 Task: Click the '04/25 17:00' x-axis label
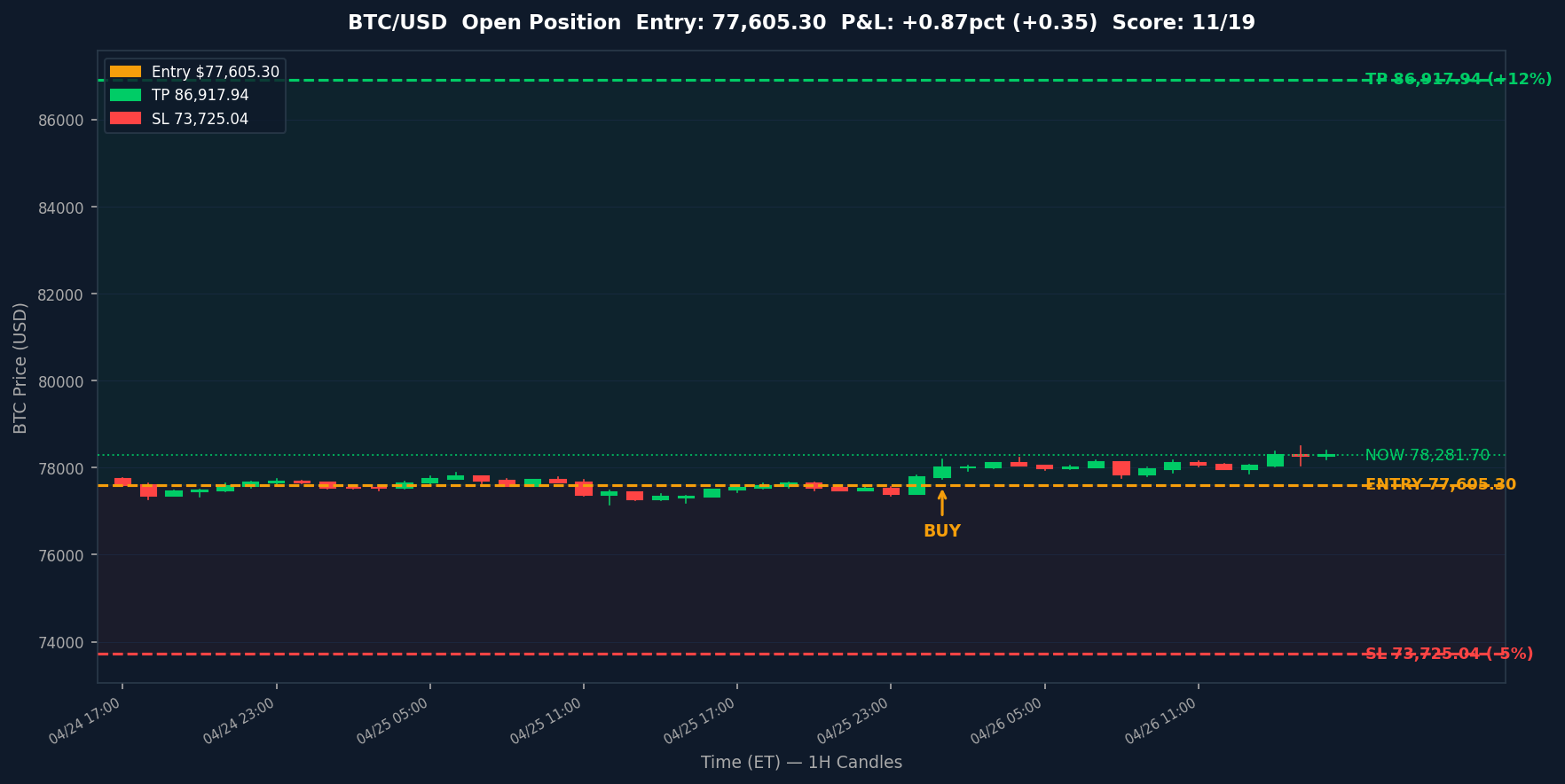[x=699, y=721]
